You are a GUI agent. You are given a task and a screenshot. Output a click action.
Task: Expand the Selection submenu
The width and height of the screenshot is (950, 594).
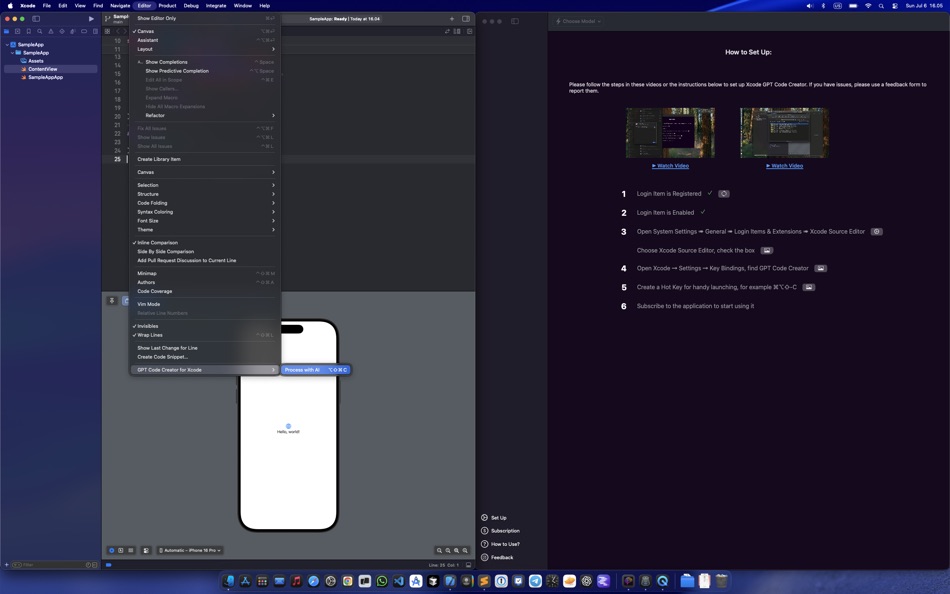(x=204, y=185)
